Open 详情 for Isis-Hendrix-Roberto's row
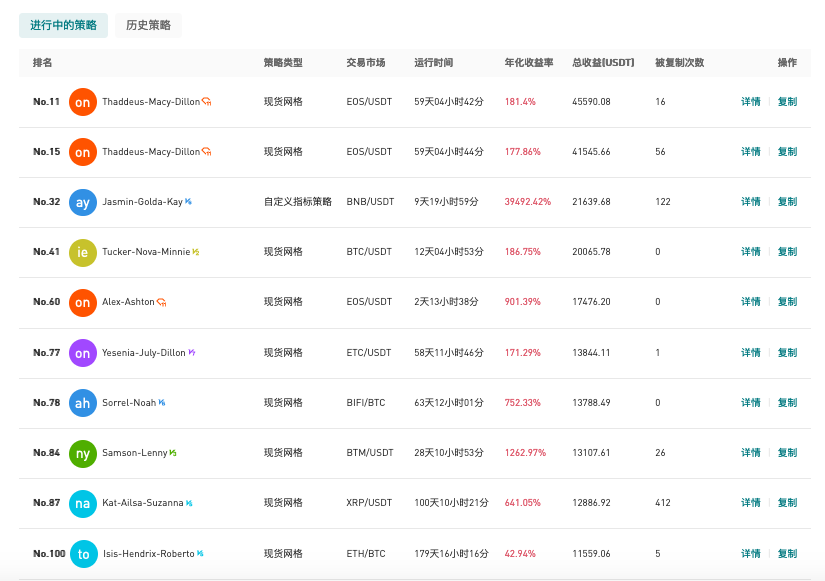Viewport: 825px width, 581px height. click(751, 554)
